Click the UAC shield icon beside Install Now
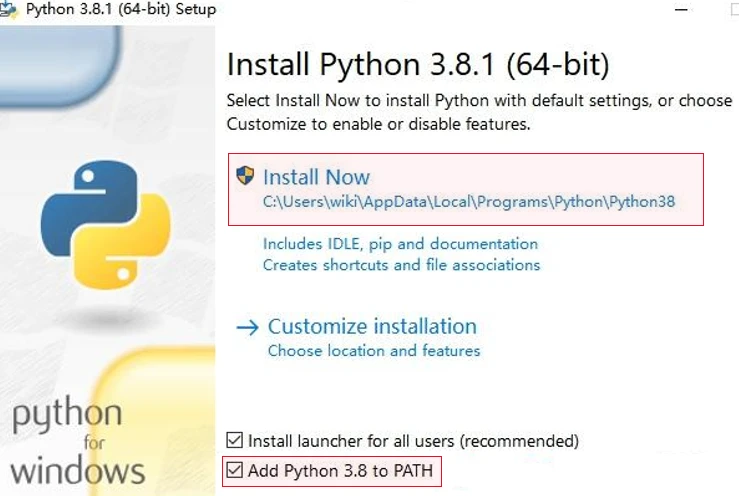Screen dimensions: 739x496 pos(245,176)
